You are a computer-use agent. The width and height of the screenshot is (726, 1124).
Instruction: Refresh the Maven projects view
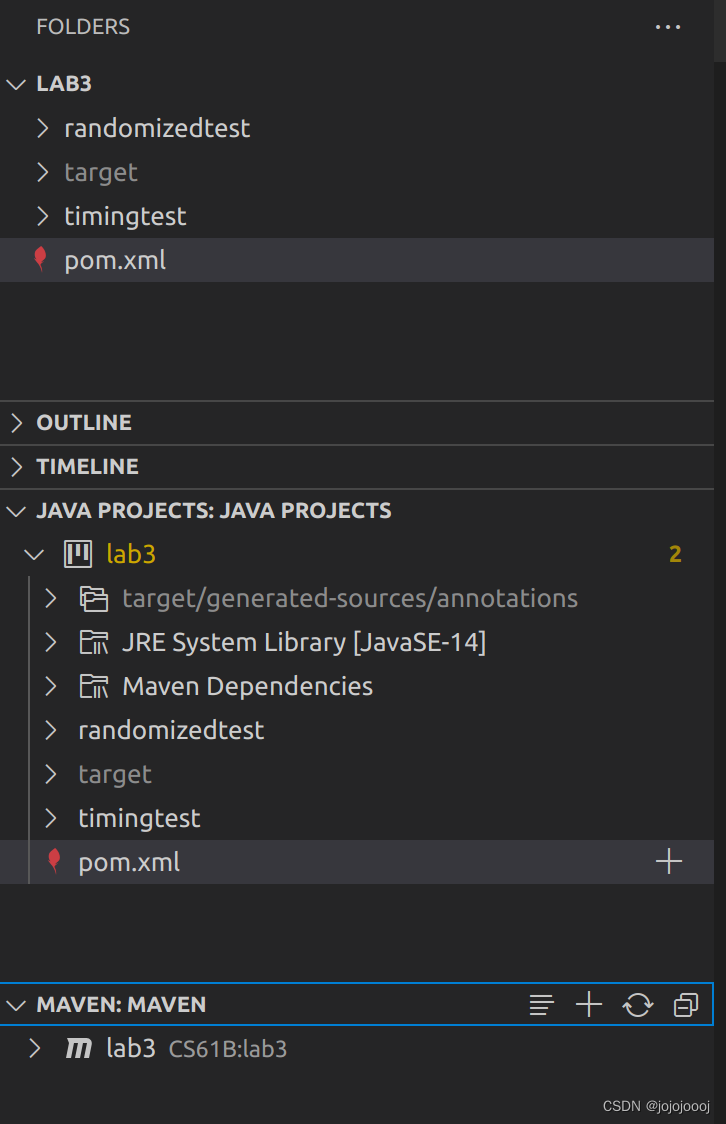(637, 1004)
